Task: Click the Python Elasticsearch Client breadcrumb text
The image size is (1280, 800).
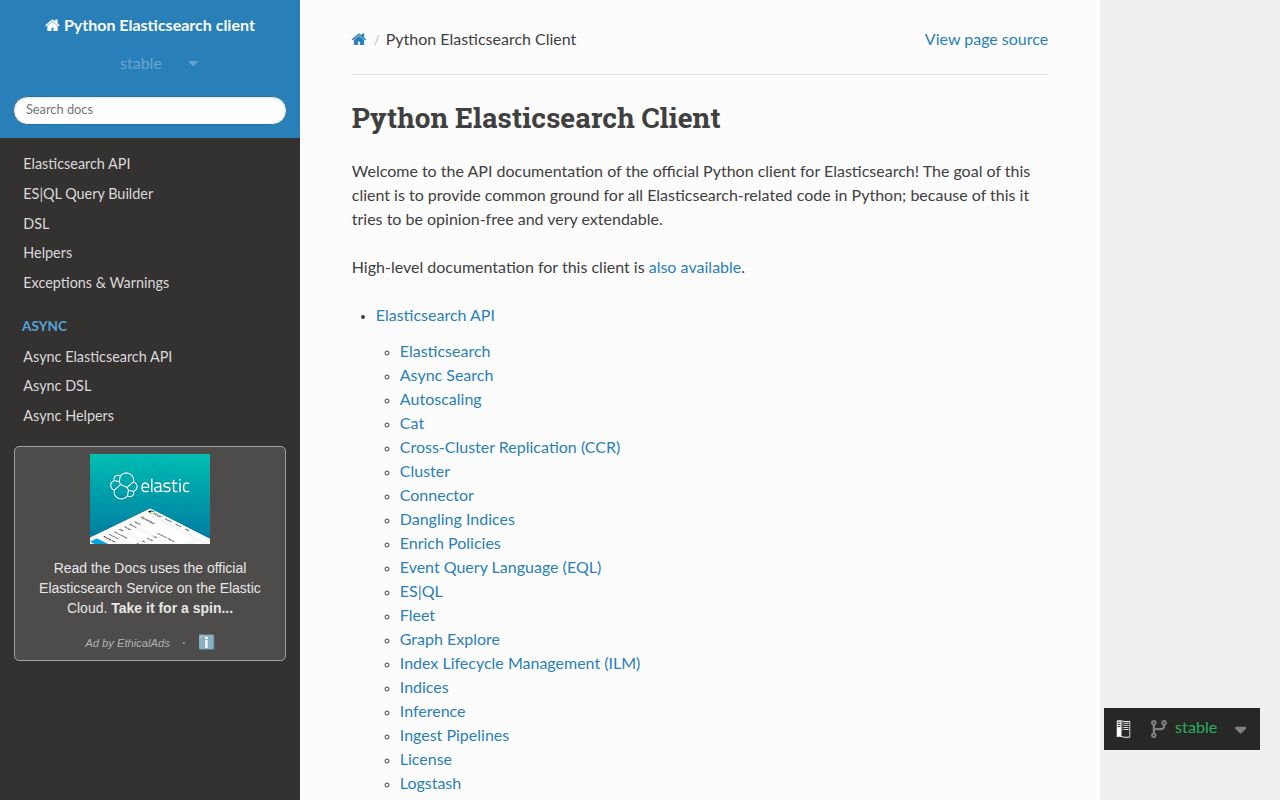Action: (x=481, y=40)
